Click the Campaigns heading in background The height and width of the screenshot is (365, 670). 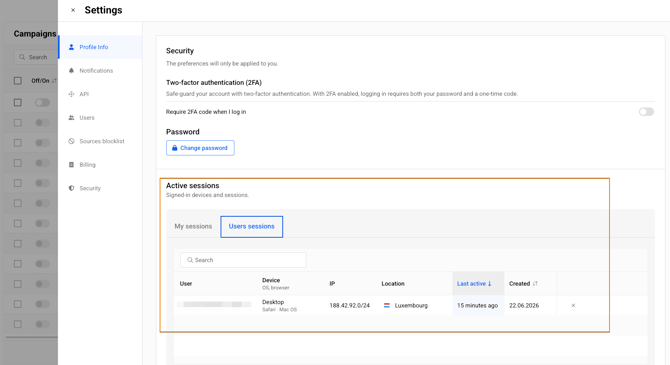point(35,34)
